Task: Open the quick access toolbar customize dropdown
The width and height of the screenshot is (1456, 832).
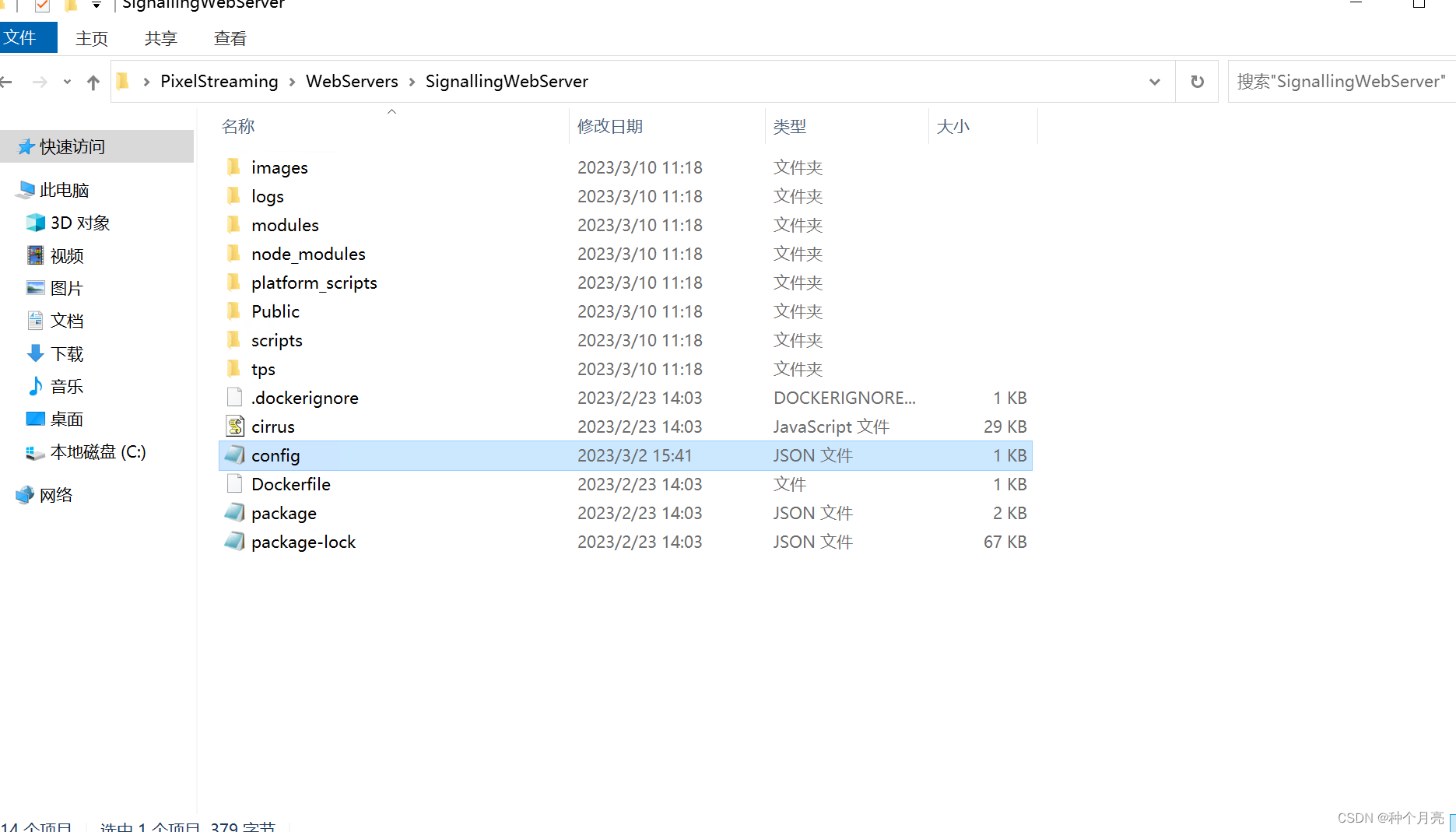Action: [96, 5]
